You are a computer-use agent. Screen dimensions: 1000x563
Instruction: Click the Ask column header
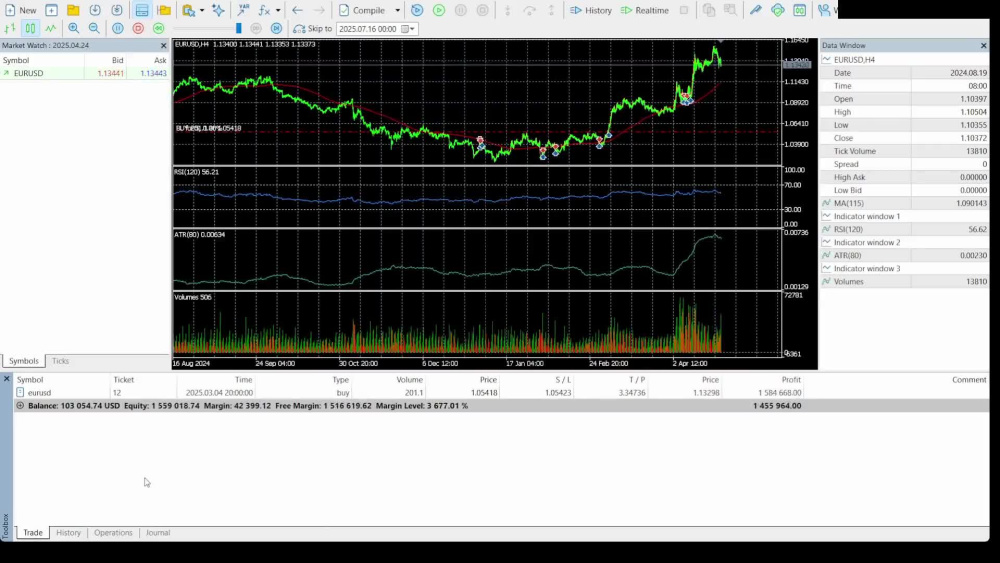(x=160, y=60)
